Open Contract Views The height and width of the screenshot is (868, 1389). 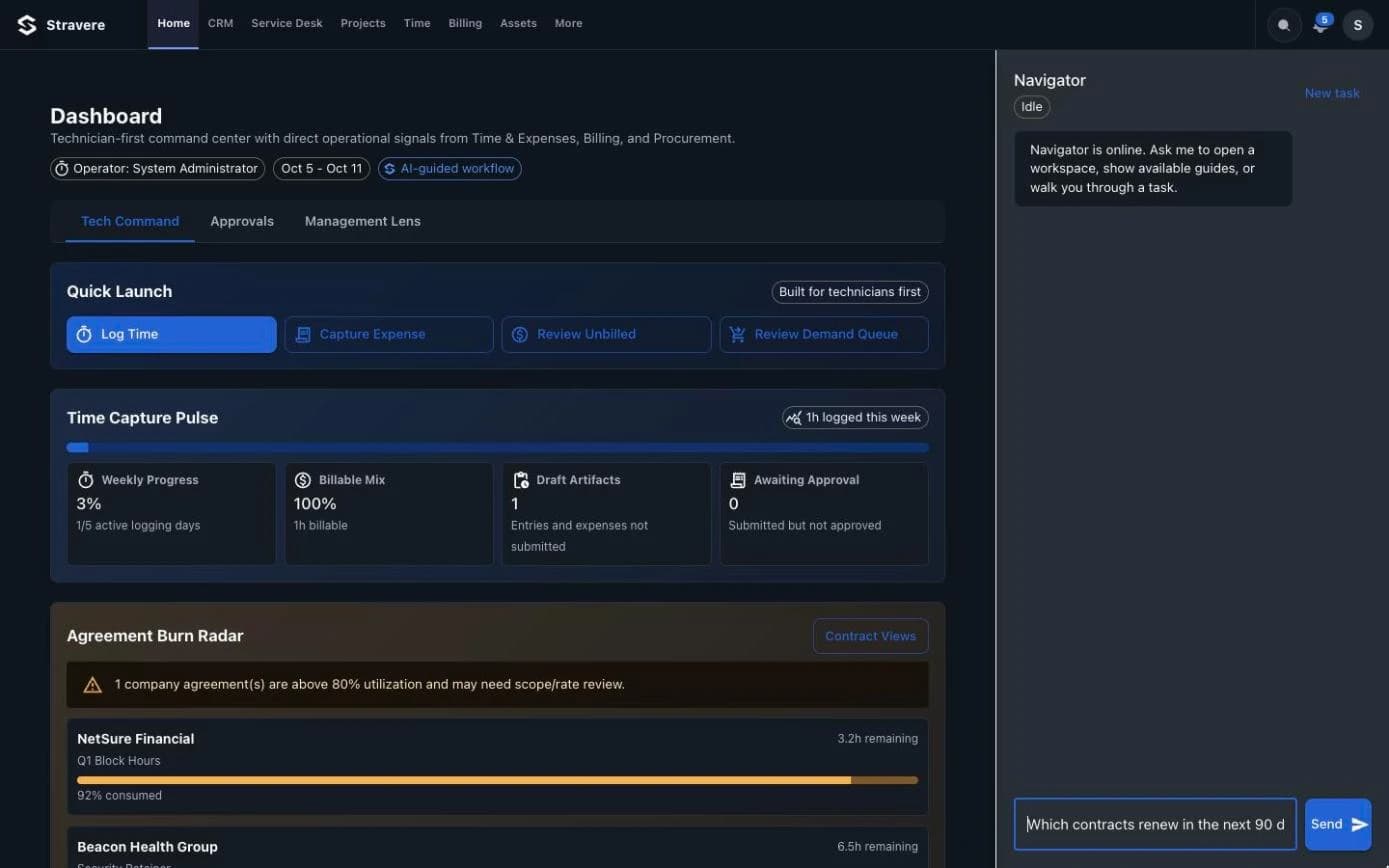(x=871, y=636)
